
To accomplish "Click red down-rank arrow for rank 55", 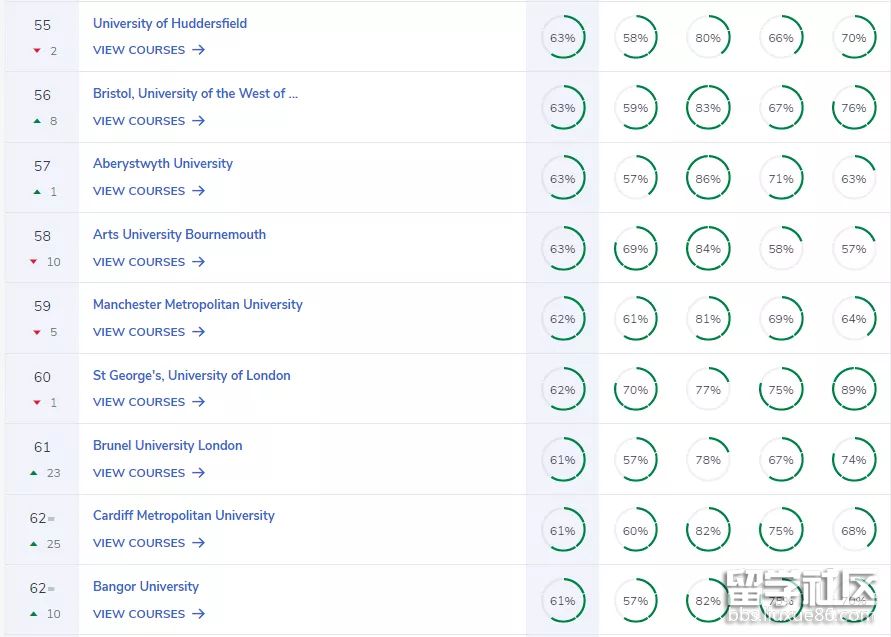I will pyautogui.click(x=37, y=51).
